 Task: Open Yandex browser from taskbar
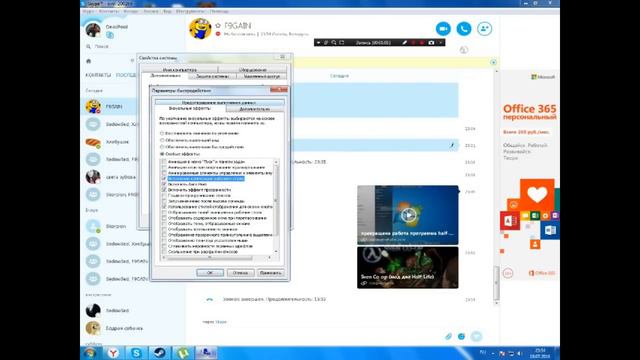coord(113,353)
